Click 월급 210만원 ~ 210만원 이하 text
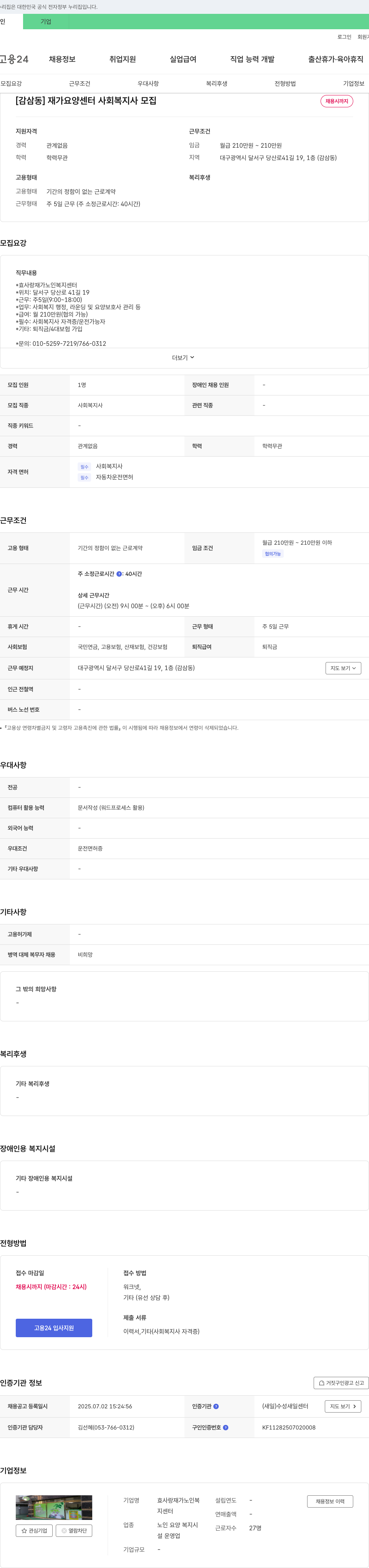The image size is (369, 1568). [297, 542]
